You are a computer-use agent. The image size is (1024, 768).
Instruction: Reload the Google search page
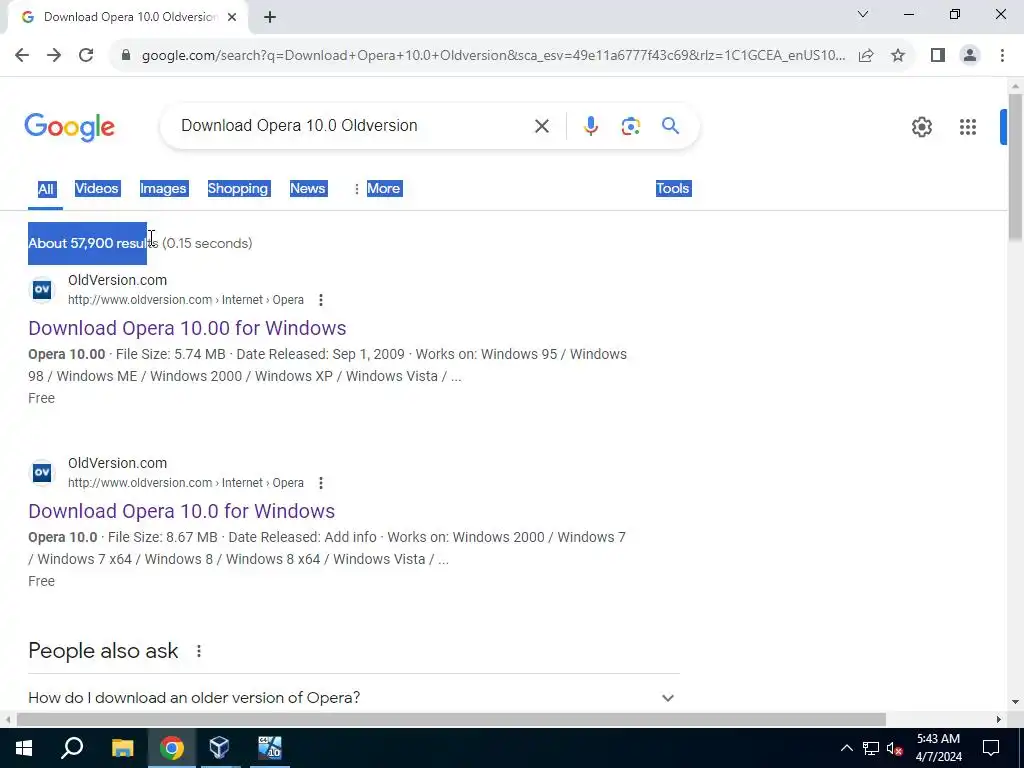point(86,56)
